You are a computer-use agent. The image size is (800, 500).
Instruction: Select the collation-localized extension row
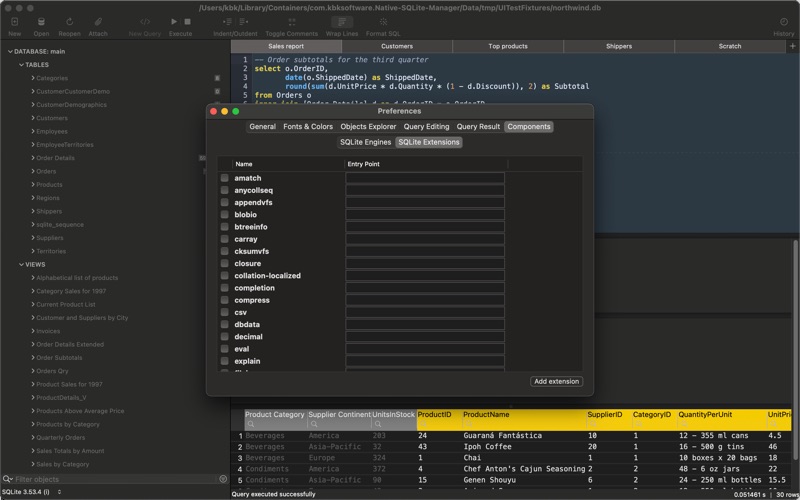(x=399, y=276)
